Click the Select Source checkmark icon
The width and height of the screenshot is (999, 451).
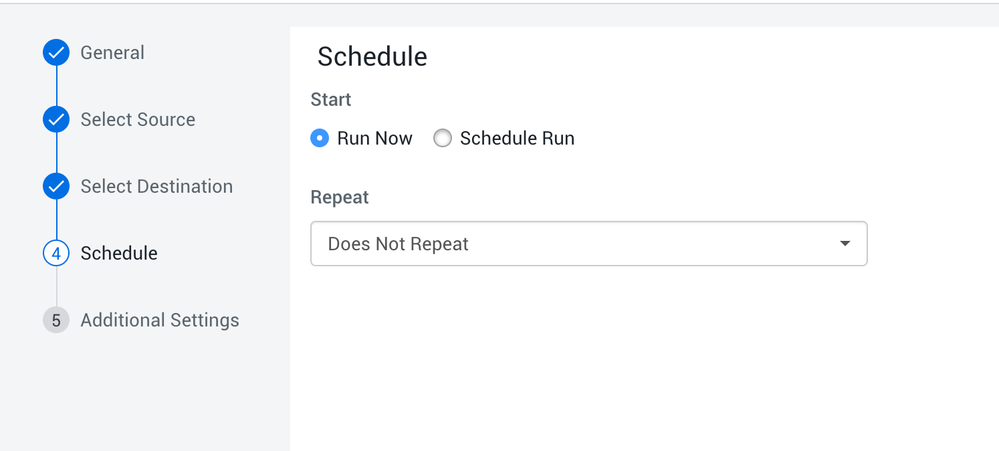tap(56, 120)
